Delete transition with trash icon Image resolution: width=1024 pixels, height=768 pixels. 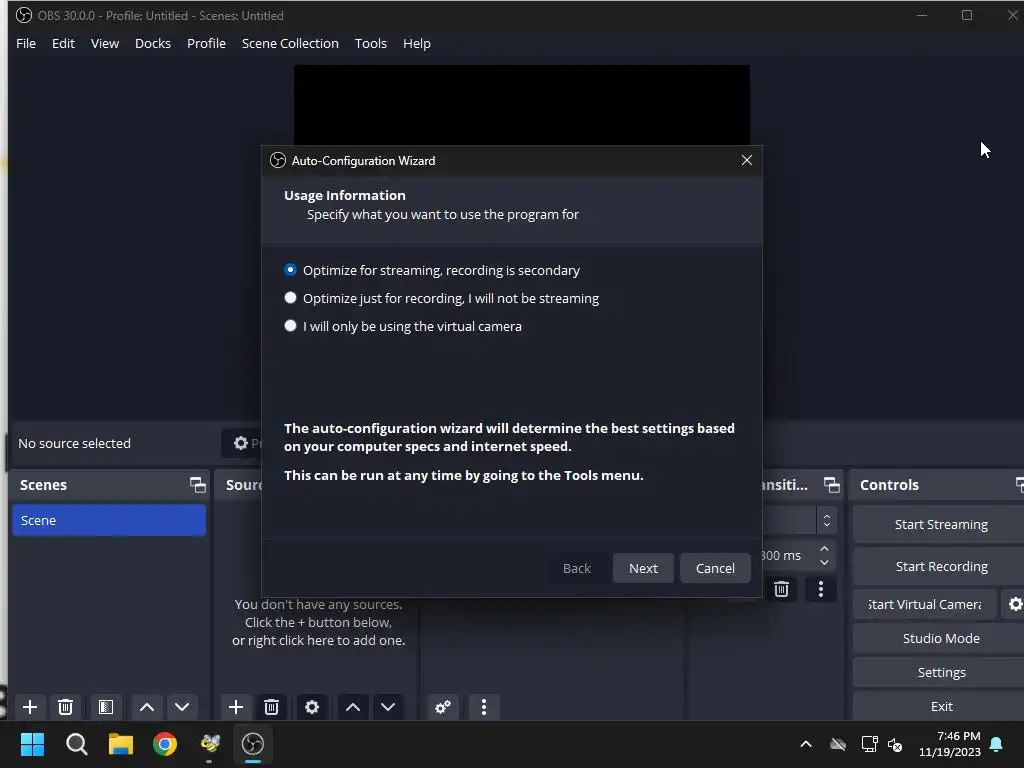pos(781,589)
